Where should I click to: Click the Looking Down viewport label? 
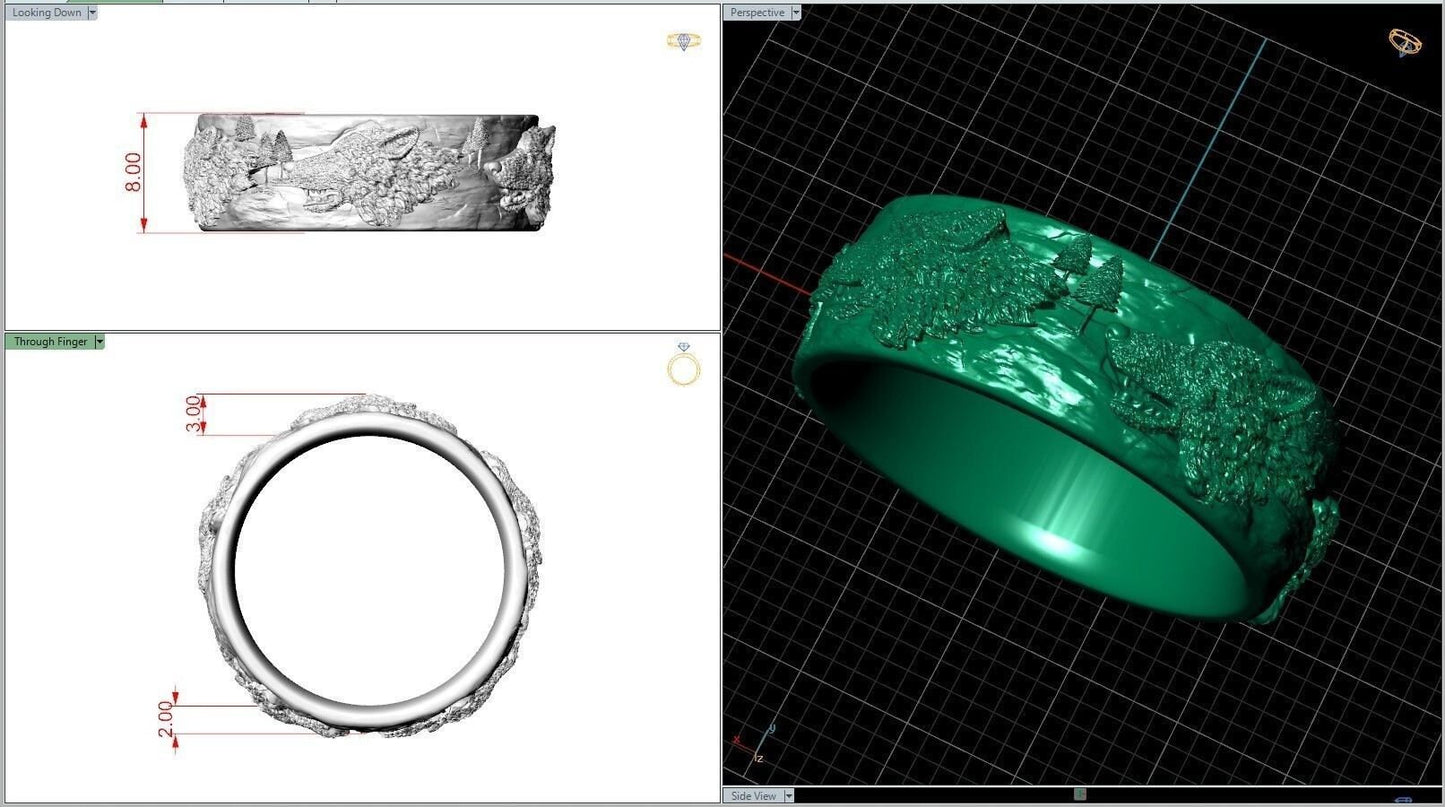click(47, 13)
